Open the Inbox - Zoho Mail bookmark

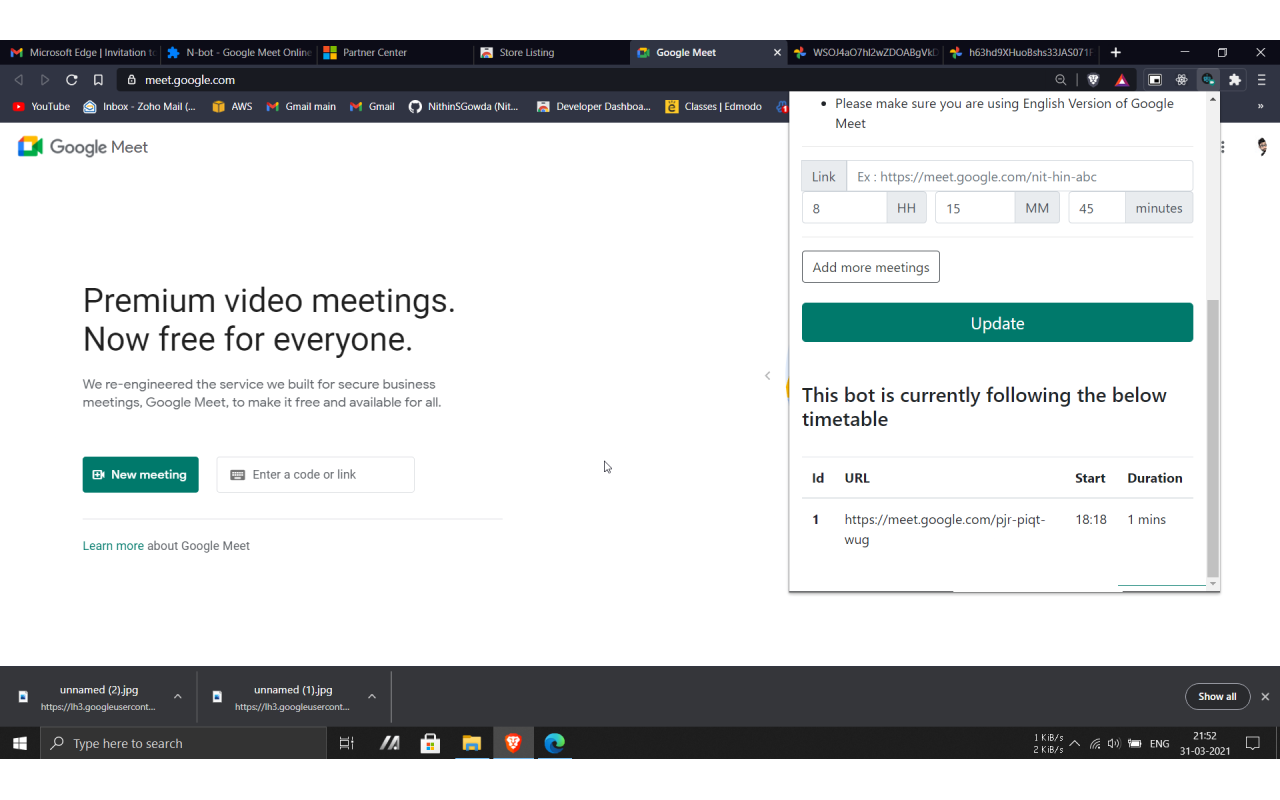139,106
